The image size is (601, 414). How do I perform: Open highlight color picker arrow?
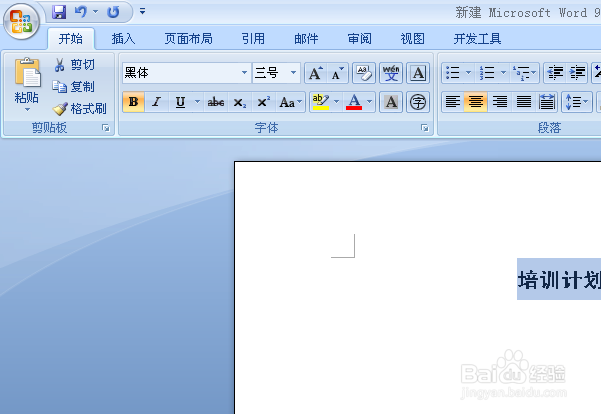click(337, 102)
